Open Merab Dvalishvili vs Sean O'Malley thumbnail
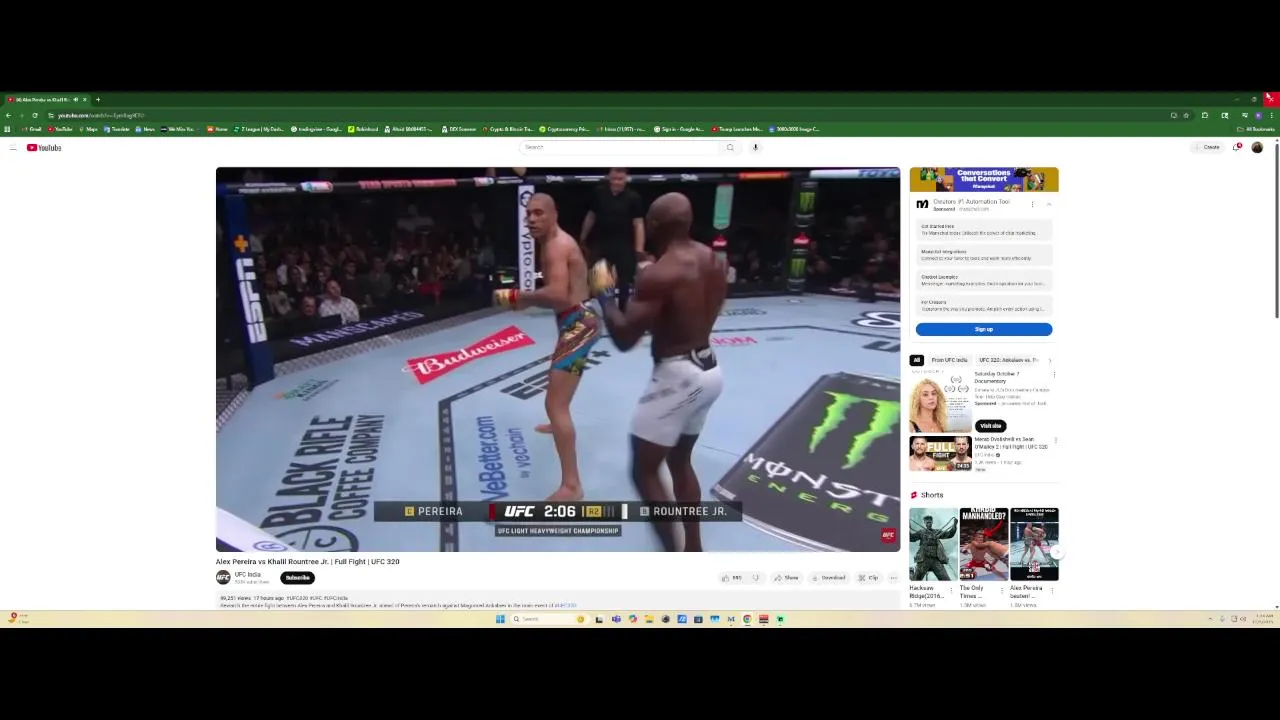Viewport: 1280px width, 720px height. [x=940, y=453]
